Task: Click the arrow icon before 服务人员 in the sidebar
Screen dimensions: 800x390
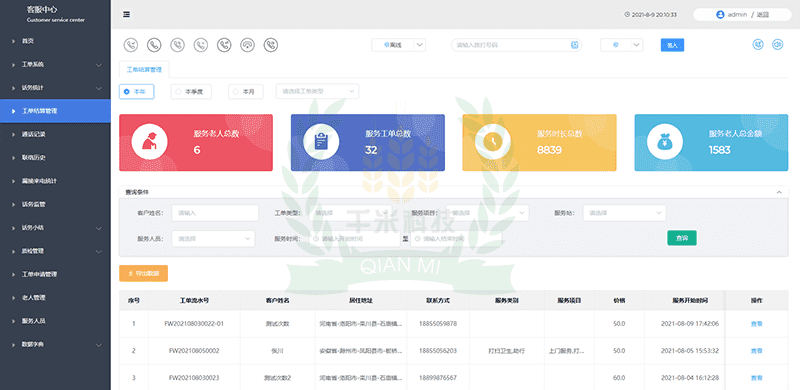Action: (13, 321)
